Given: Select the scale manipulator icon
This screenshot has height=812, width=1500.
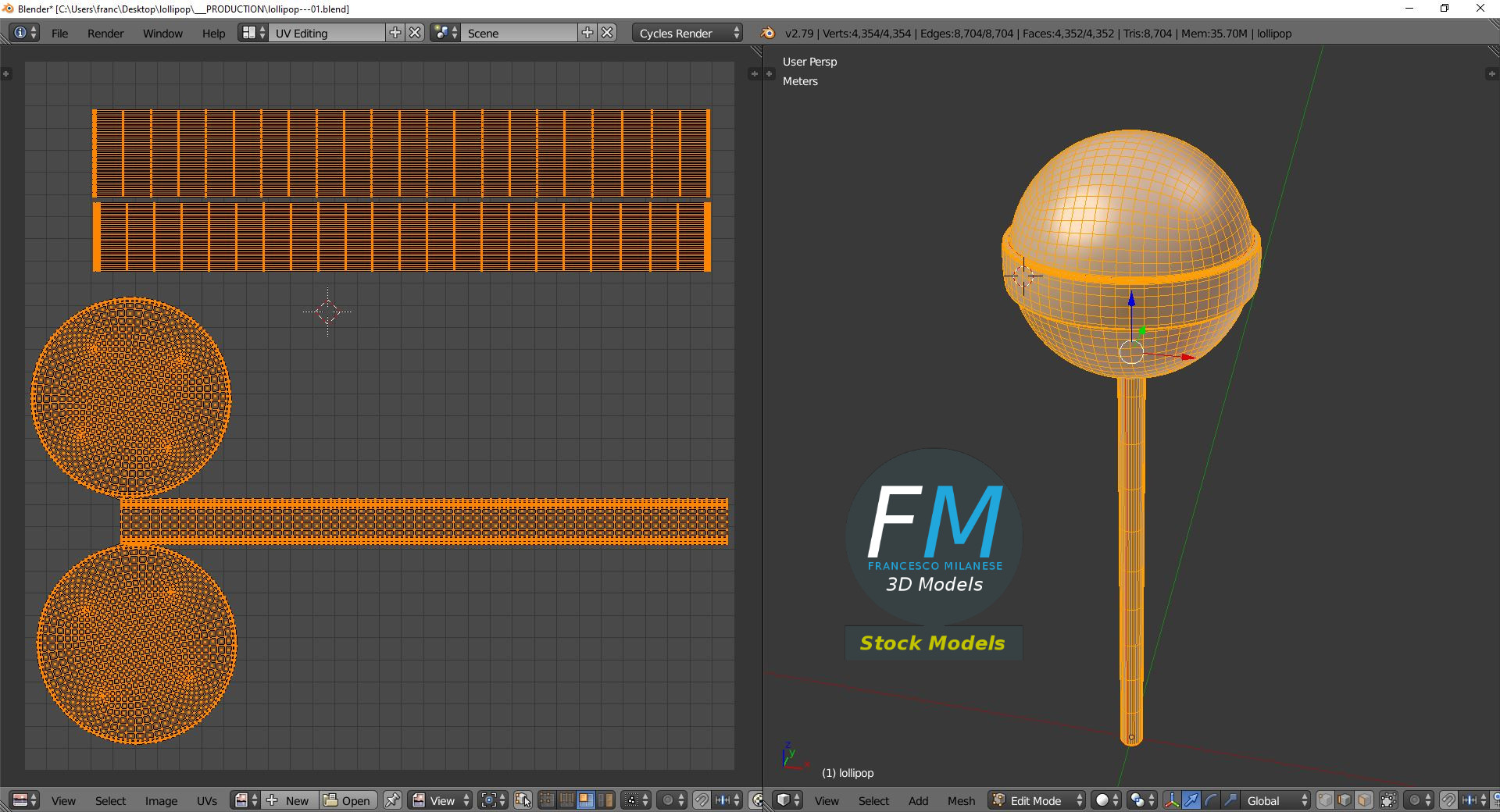Looking at the screenshot, I should [1230, 800].
